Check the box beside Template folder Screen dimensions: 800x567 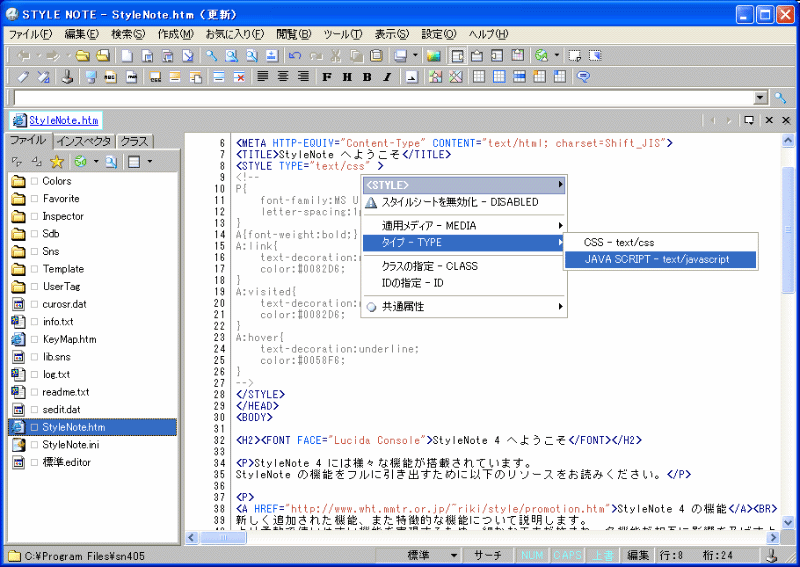tap(34, 269)
